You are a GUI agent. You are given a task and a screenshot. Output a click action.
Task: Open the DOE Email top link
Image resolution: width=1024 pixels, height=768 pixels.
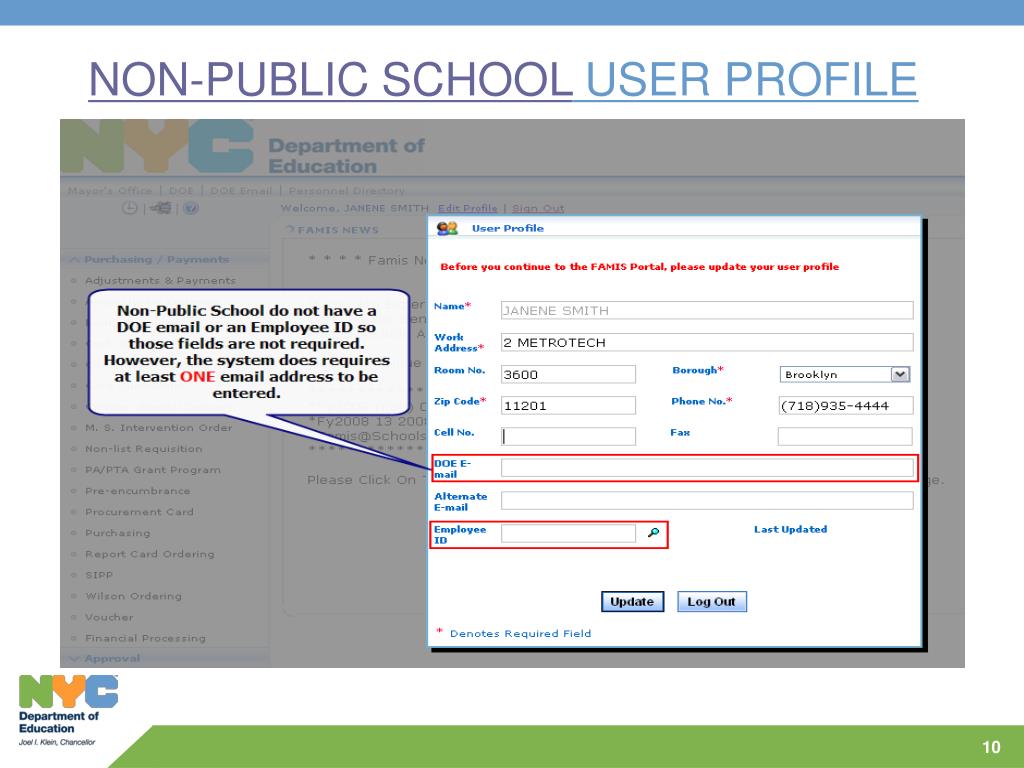pos(241,191)
